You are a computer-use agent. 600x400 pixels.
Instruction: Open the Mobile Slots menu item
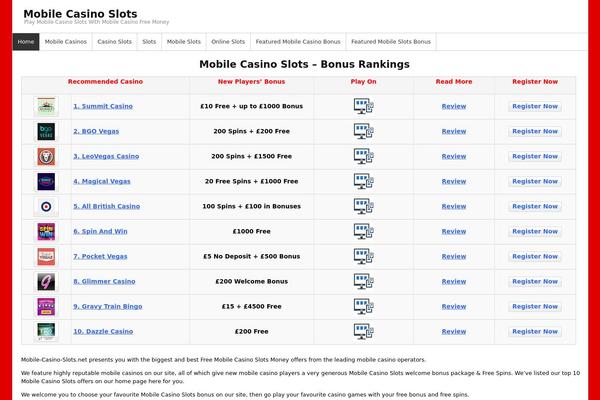pos(184,42)
